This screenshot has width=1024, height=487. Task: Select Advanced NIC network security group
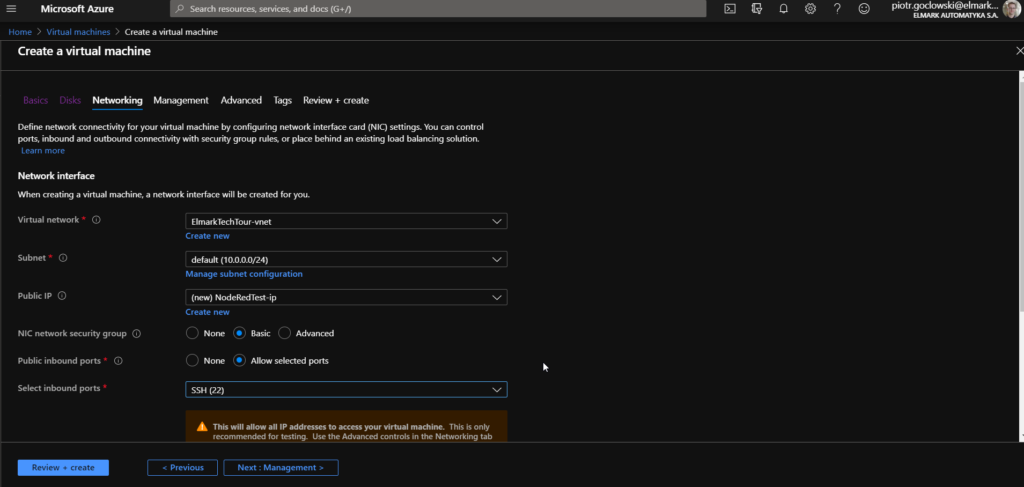284,333
